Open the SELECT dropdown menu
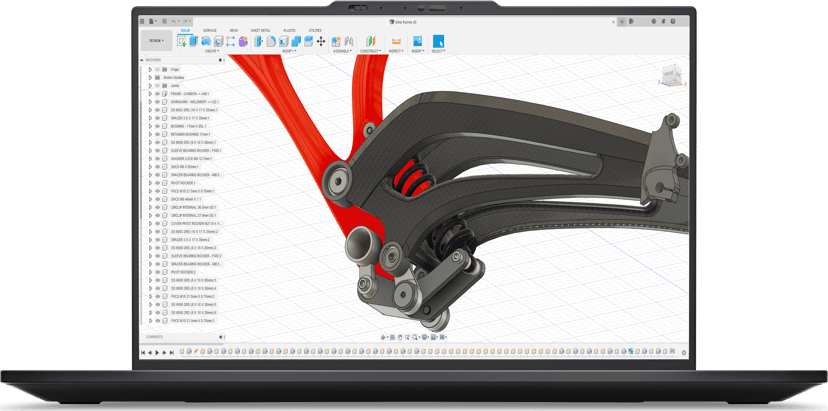 click(x=438, y=51)
